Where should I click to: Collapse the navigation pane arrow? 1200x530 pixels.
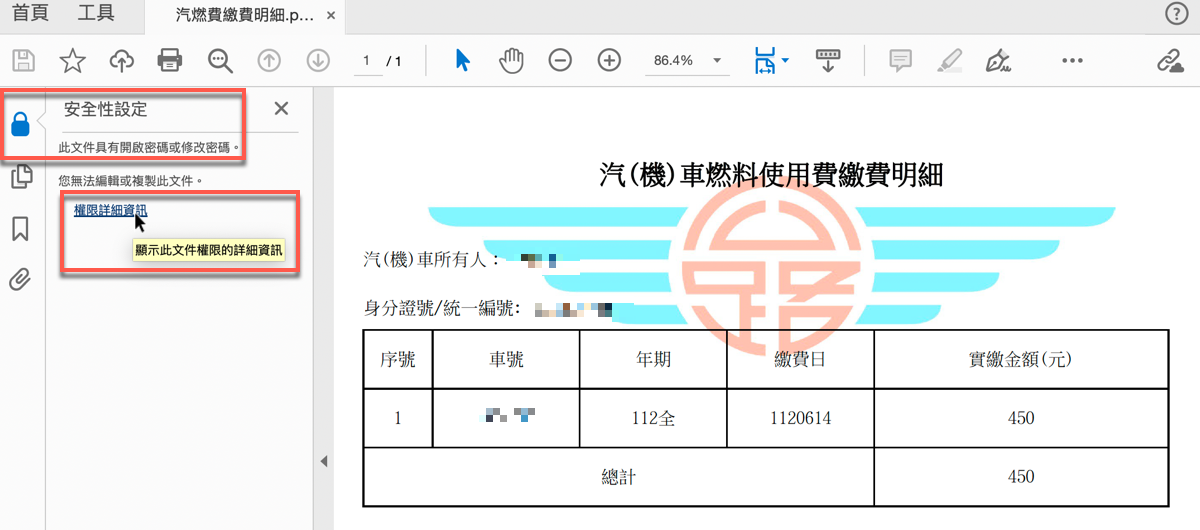point(323,461)
